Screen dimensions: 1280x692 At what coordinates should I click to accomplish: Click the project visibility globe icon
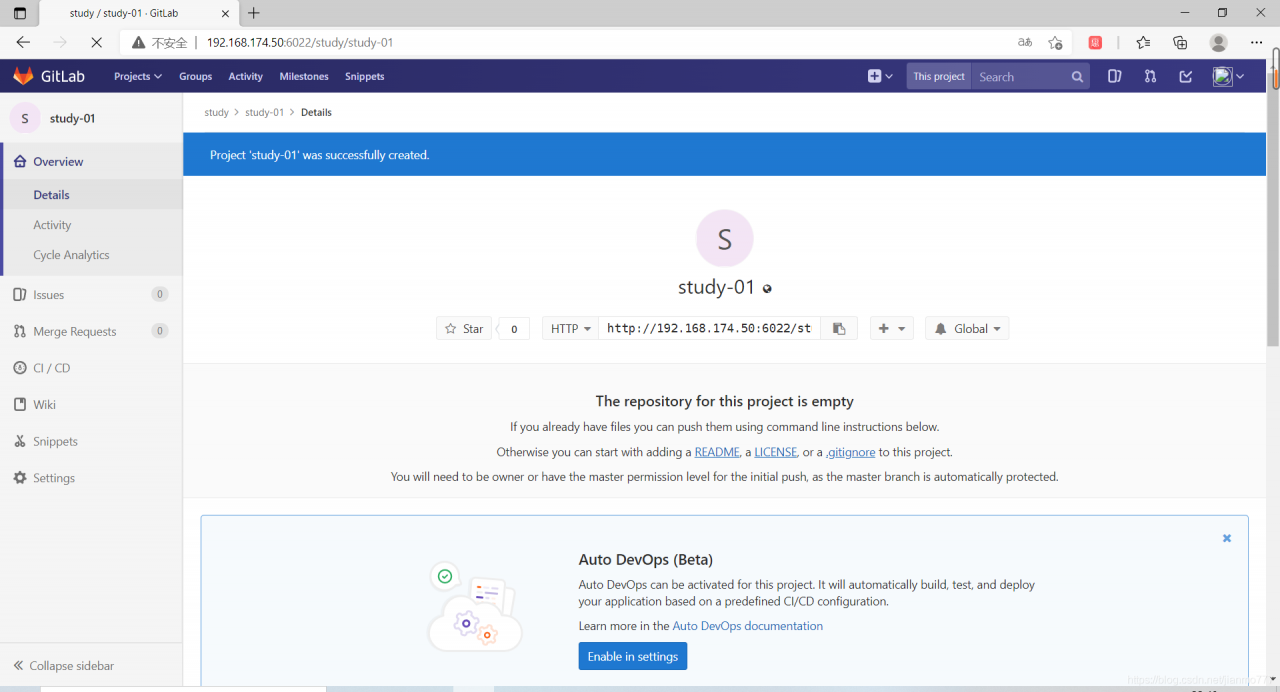pos(767,289)
